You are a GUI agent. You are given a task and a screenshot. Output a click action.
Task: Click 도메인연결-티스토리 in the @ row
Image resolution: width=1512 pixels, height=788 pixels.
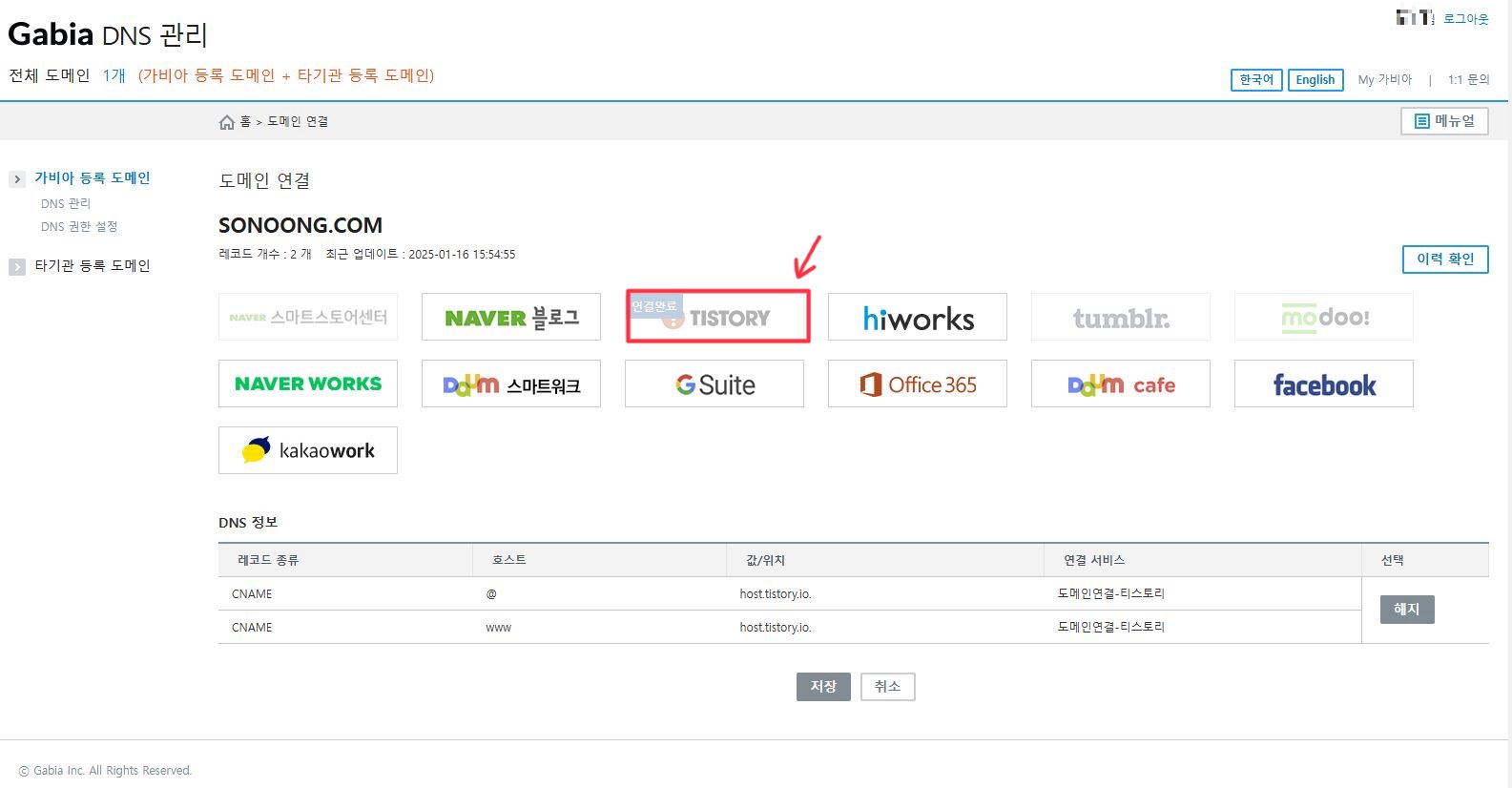[1111, 593]
